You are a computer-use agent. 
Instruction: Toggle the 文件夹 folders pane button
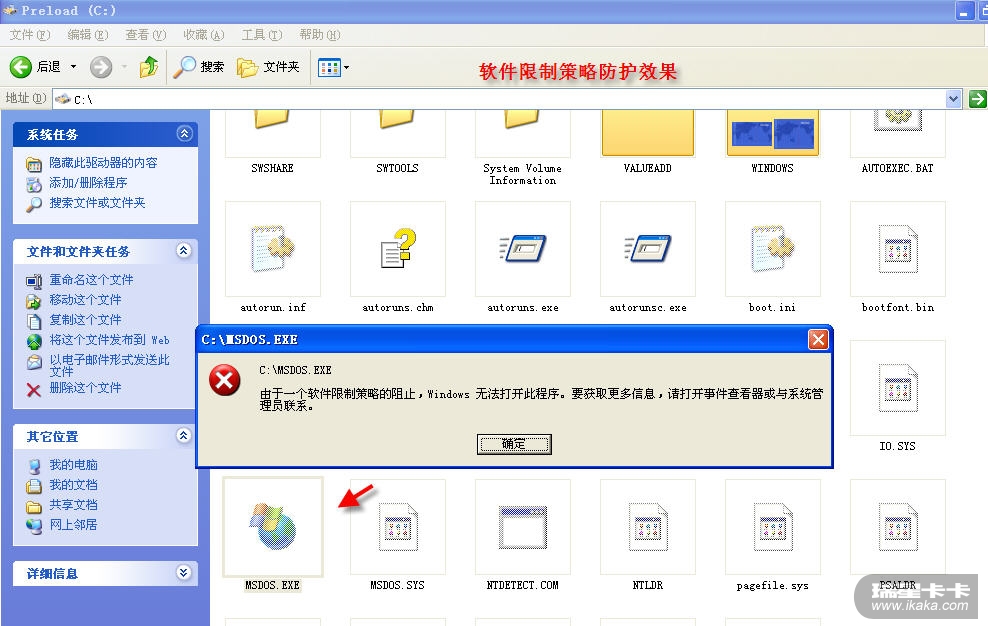click(268, 67)
